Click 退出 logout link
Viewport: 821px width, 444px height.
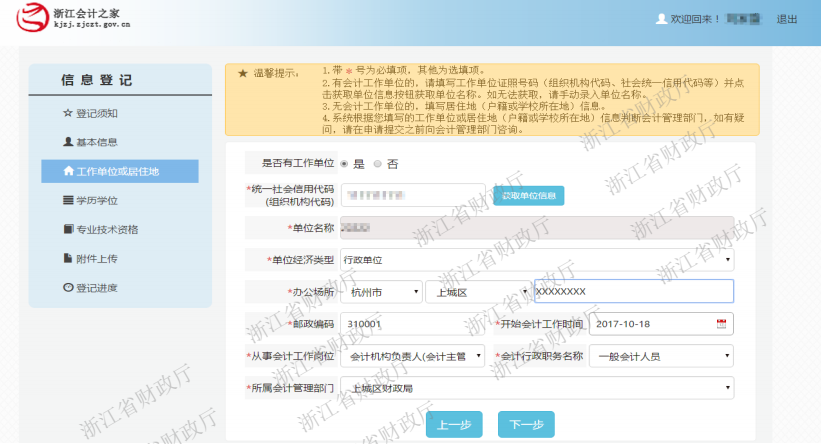point(787,19)
